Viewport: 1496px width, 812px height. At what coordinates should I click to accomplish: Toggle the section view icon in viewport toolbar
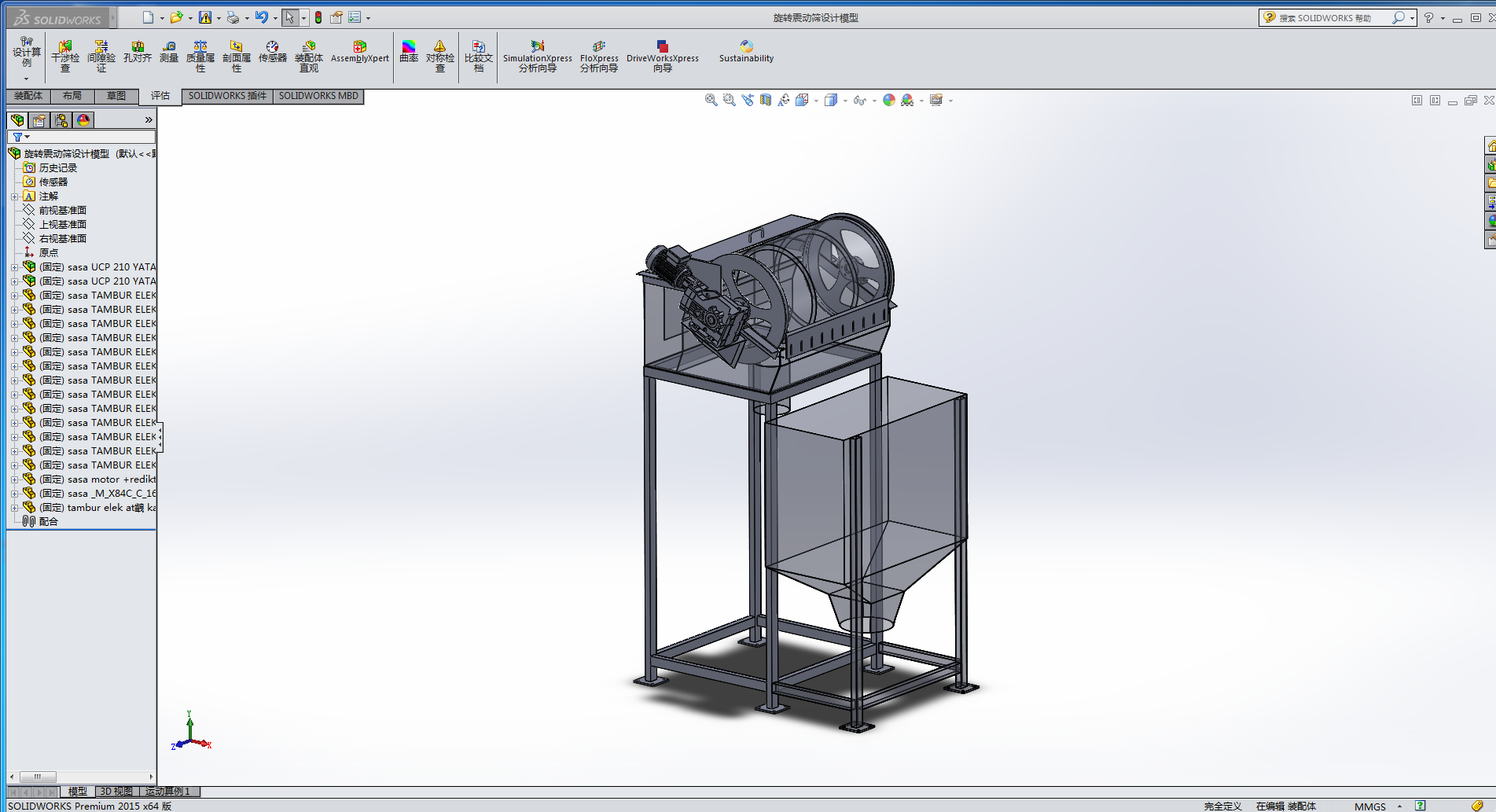pos(766,100)
